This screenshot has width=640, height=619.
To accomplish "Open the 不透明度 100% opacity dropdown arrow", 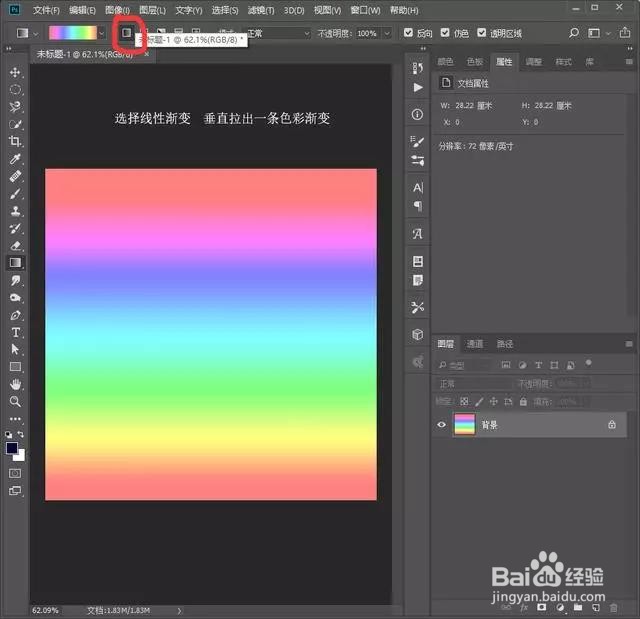I will pyautogui.click(x=387, y=33).
